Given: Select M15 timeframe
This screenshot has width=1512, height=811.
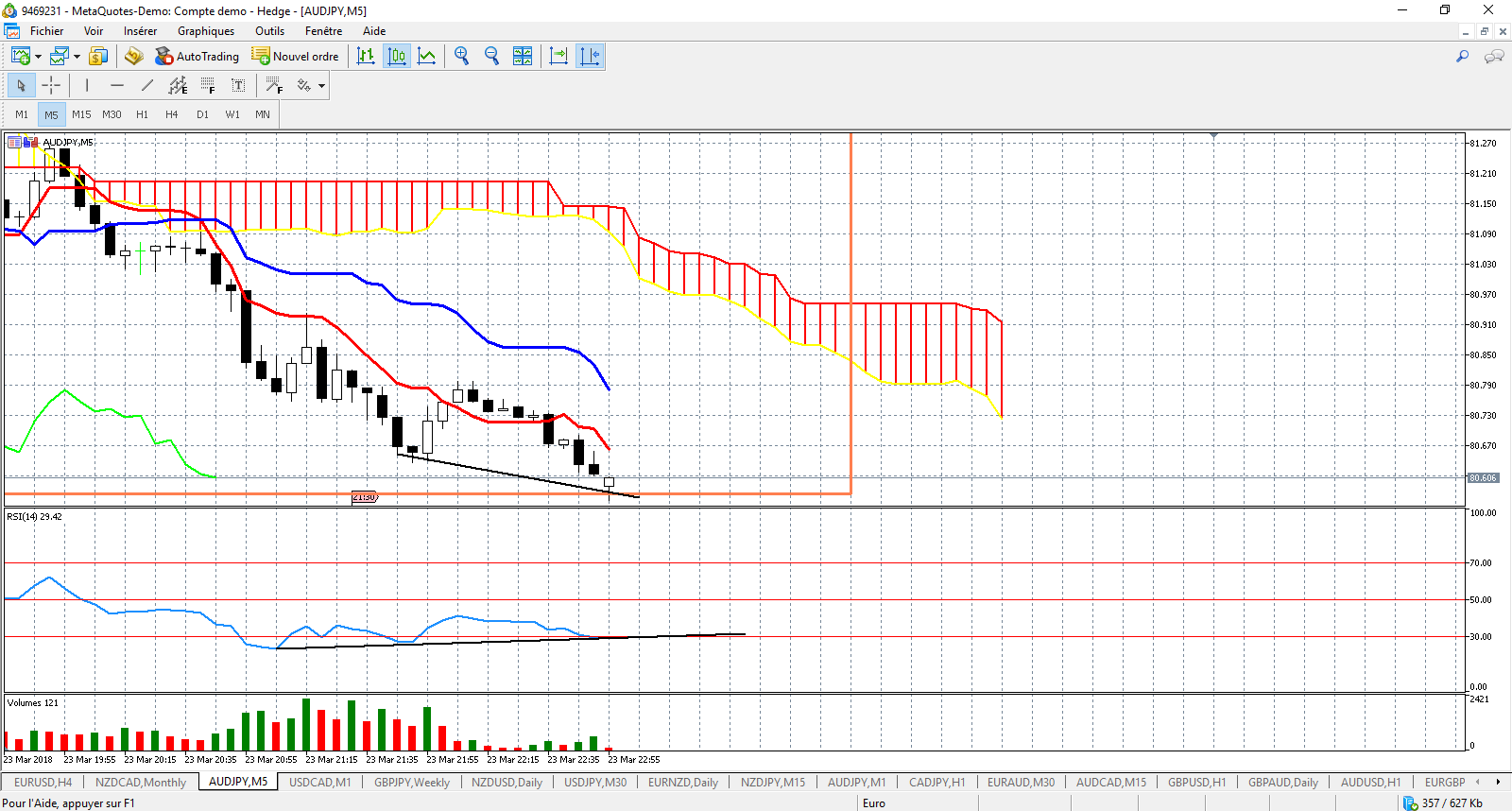Looking at the screenshot, I should pos(82,114).
